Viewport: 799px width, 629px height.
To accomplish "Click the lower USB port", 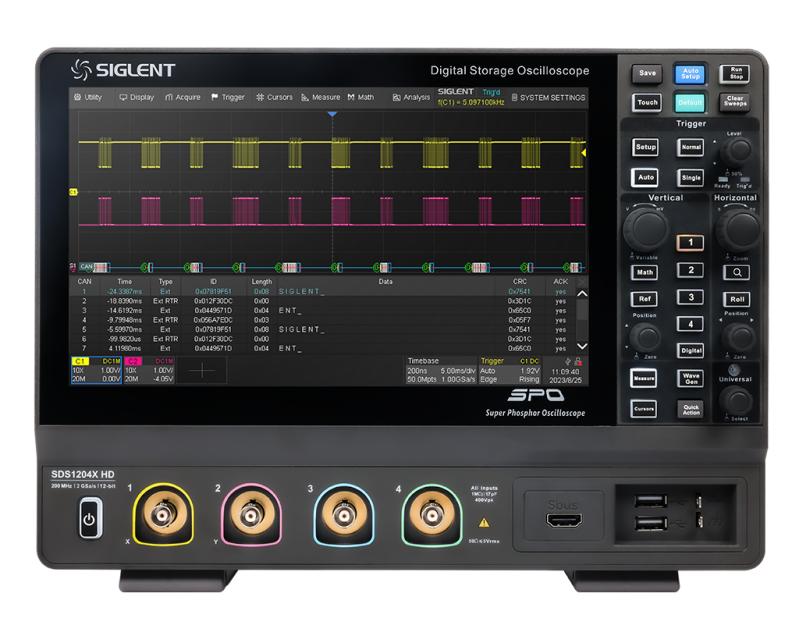I will (651, 523).
